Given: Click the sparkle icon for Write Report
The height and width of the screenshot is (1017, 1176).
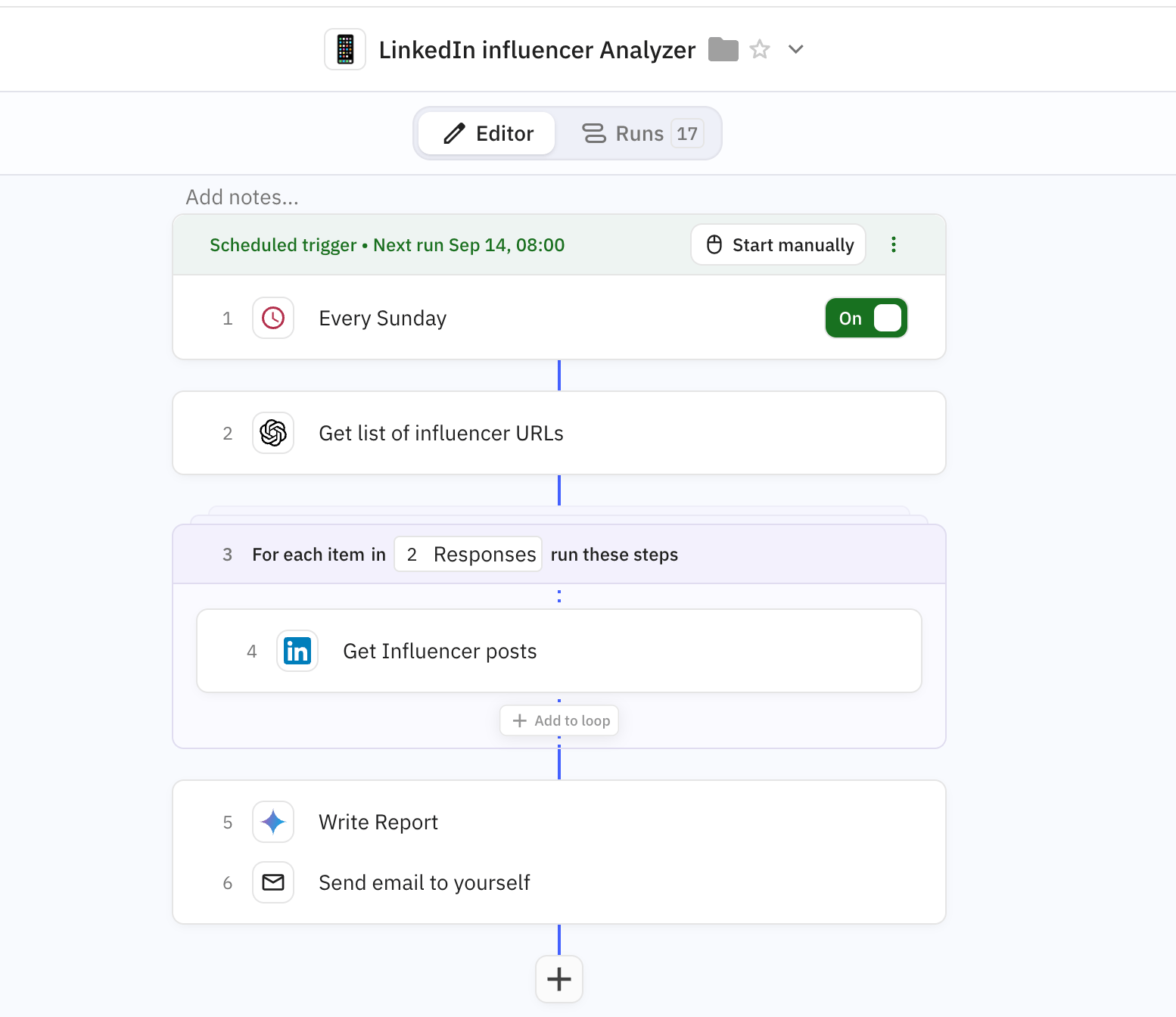Looking at the screenshot, I should (x=273, y=822).
